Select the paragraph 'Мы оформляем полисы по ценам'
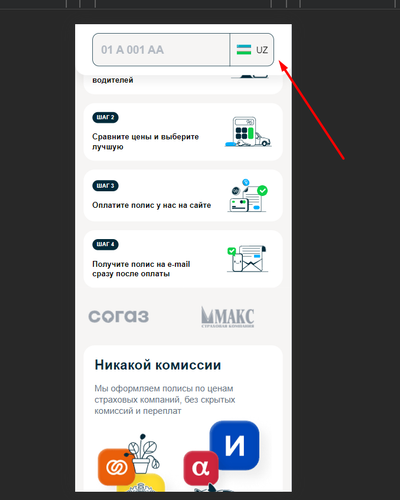 pyautogui.click(x=165, y=400)
